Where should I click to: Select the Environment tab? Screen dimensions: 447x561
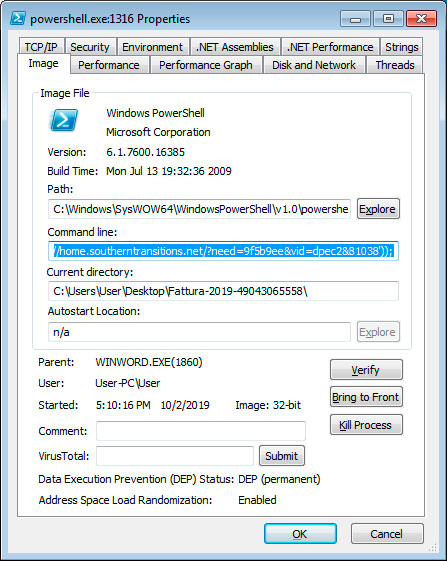[152, 47]
